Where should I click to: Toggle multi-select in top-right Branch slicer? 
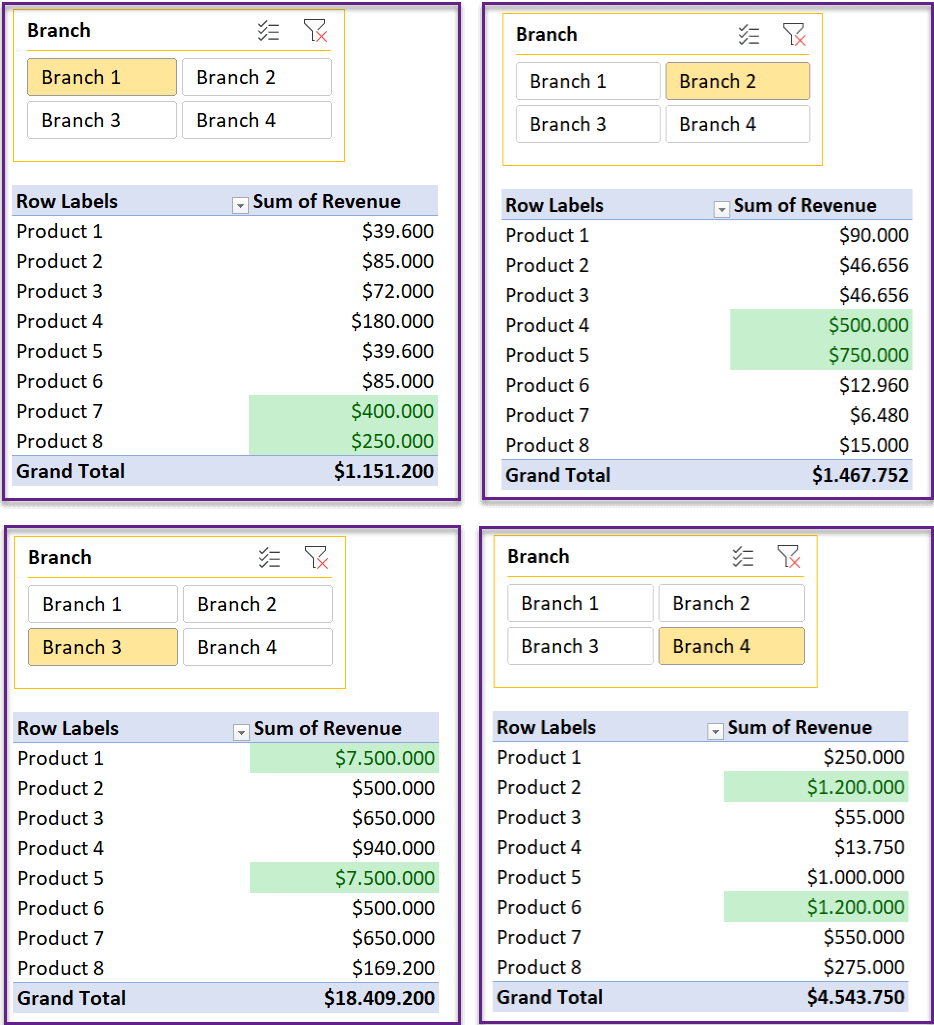point(748,35)
